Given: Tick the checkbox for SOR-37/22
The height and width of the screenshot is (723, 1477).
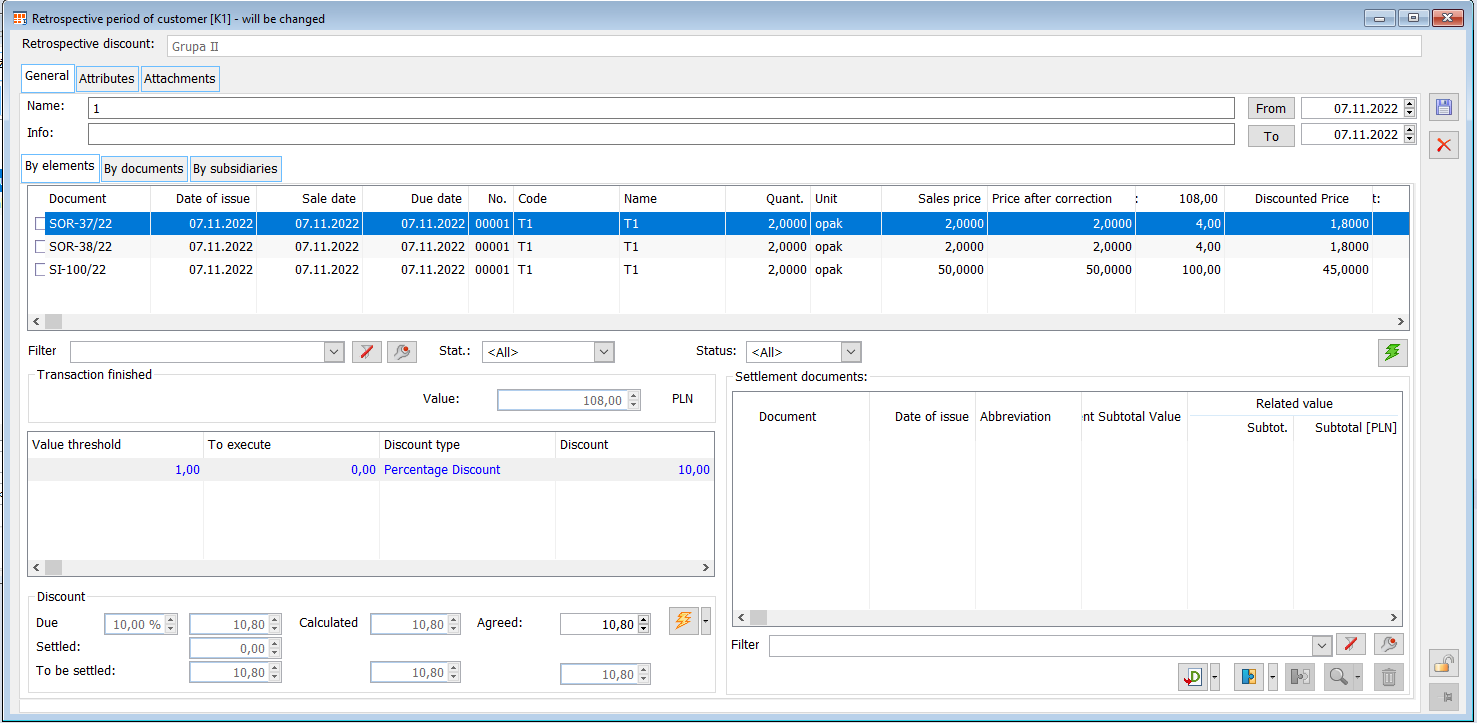Looking at the screenshot, I should click(x=41, y=224).
